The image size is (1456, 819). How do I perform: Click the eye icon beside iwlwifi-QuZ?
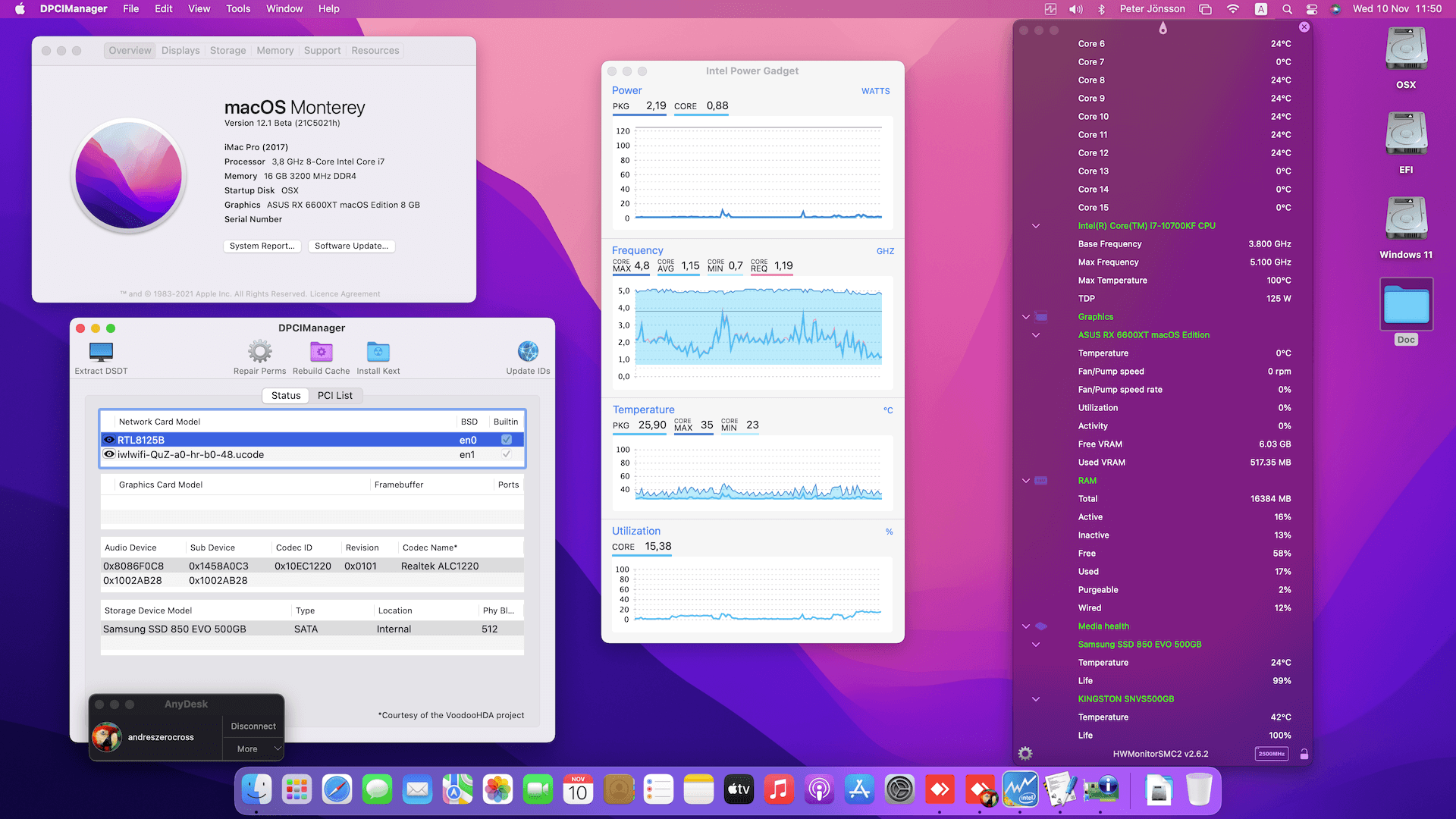109,454
